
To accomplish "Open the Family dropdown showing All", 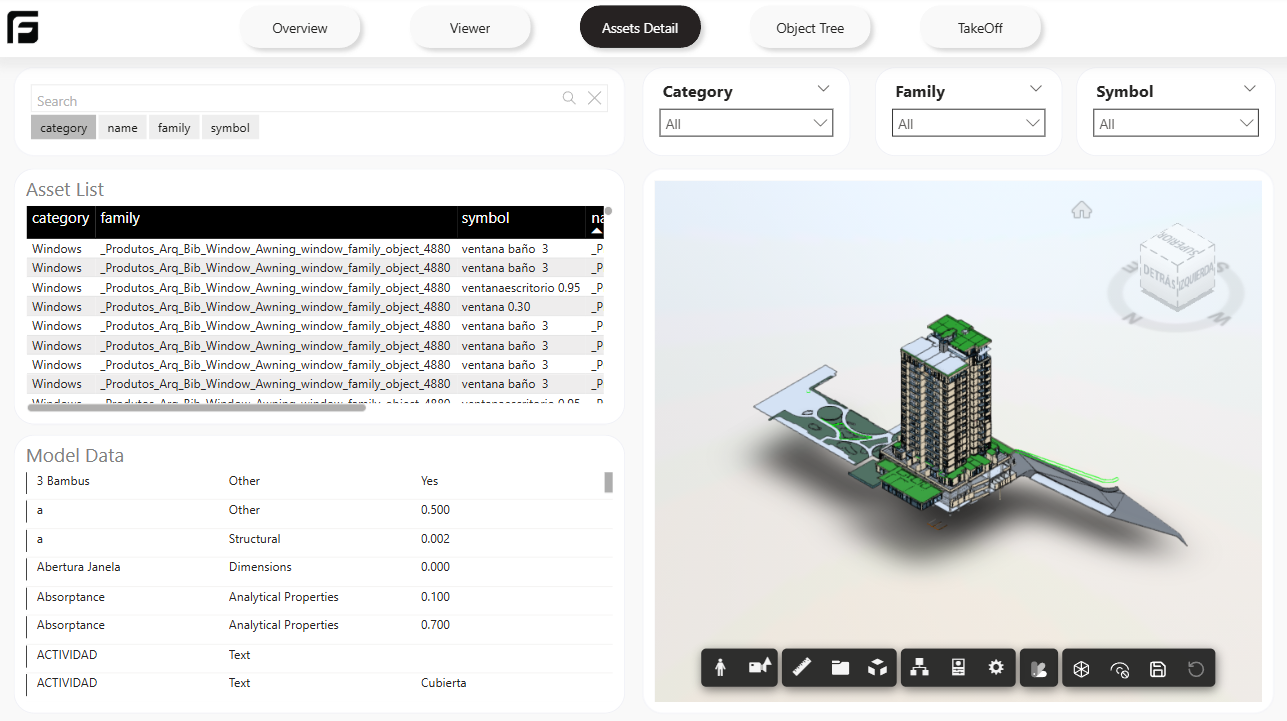I will click(x=968, y=124).
